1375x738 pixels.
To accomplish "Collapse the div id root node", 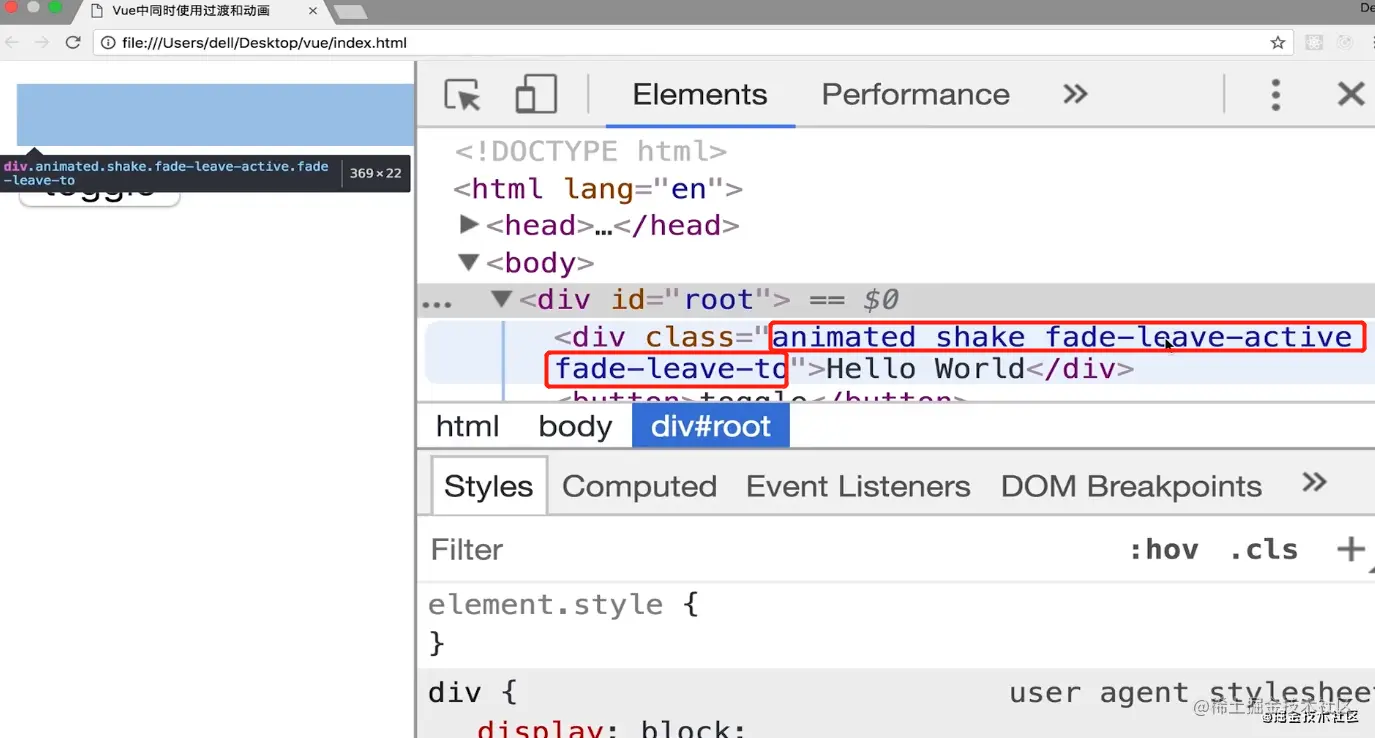I will coord(502,300).
